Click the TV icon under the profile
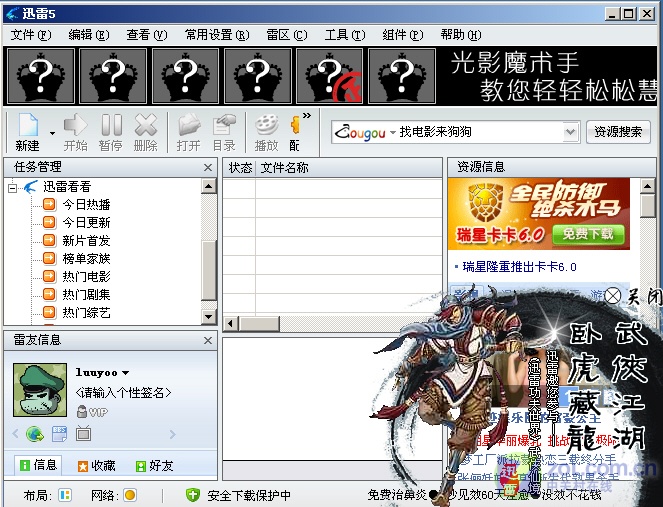 click(83, 434)
